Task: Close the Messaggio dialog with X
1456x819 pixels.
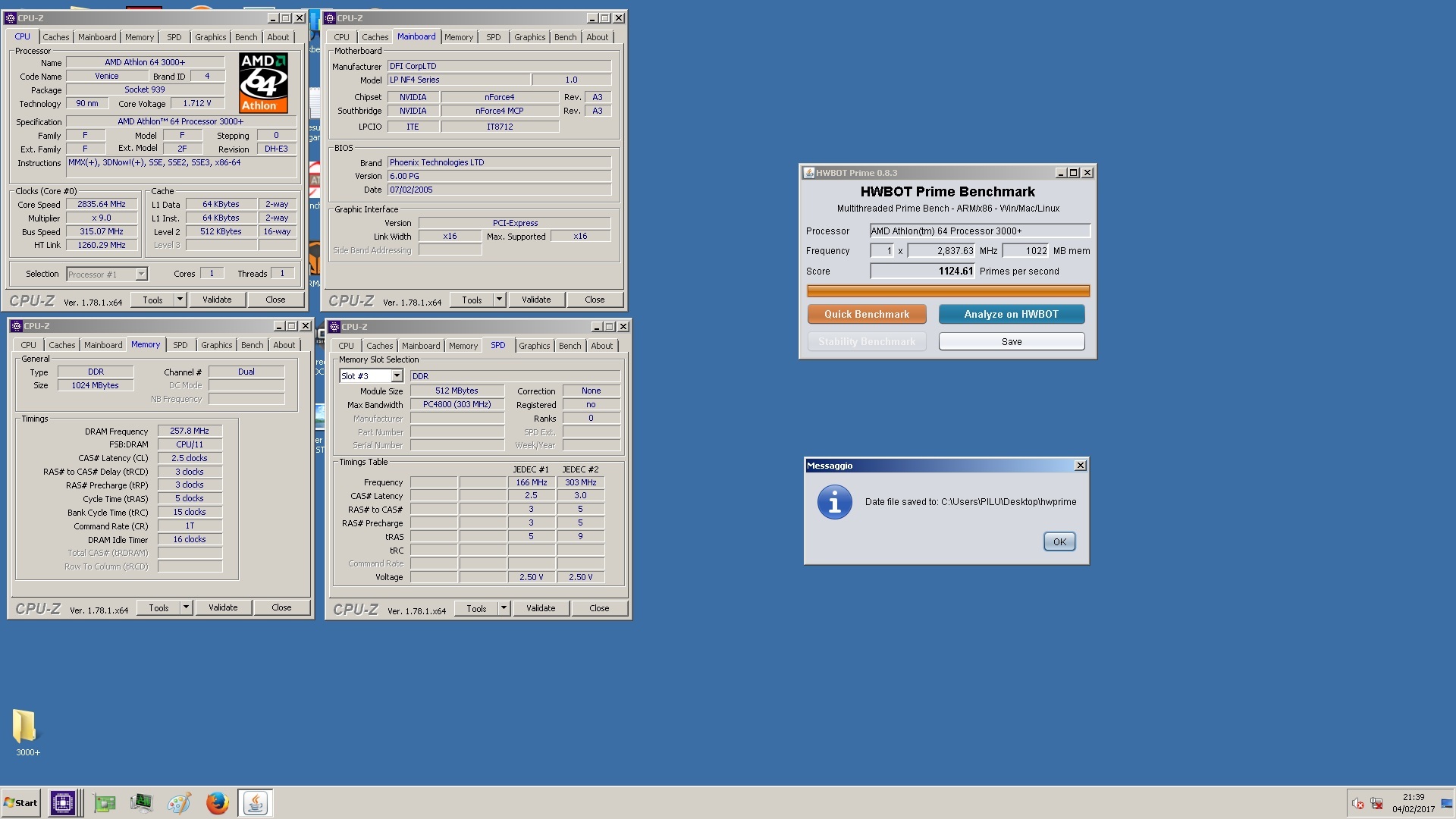Action: (x=1081, y=466)
